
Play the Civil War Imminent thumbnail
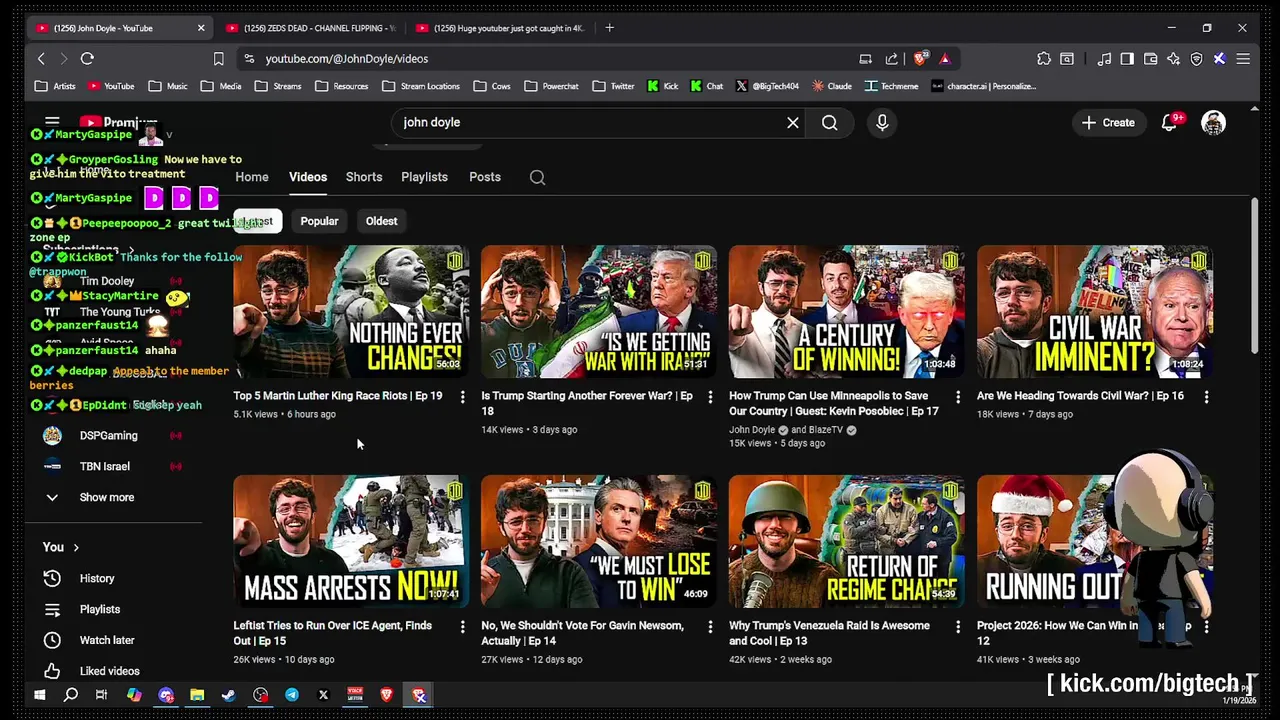coord(1095,312)
